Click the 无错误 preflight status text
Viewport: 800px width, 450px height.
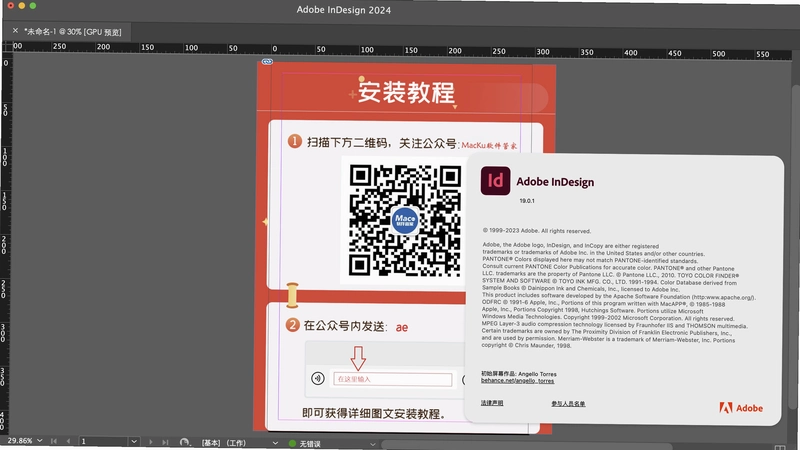[x=310, y=444]
